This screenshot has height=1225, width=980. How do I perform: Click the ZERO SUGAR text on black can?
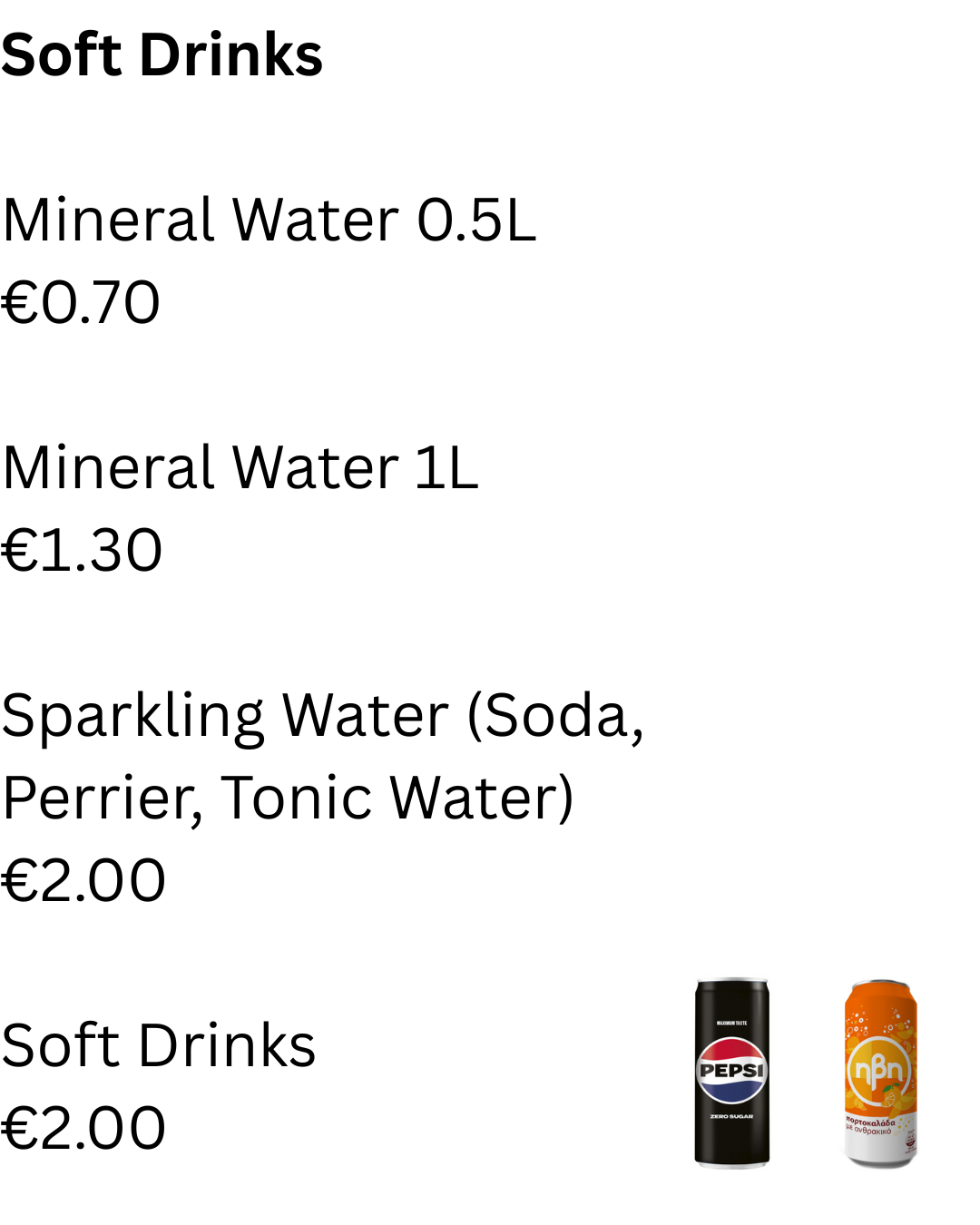731,1116
